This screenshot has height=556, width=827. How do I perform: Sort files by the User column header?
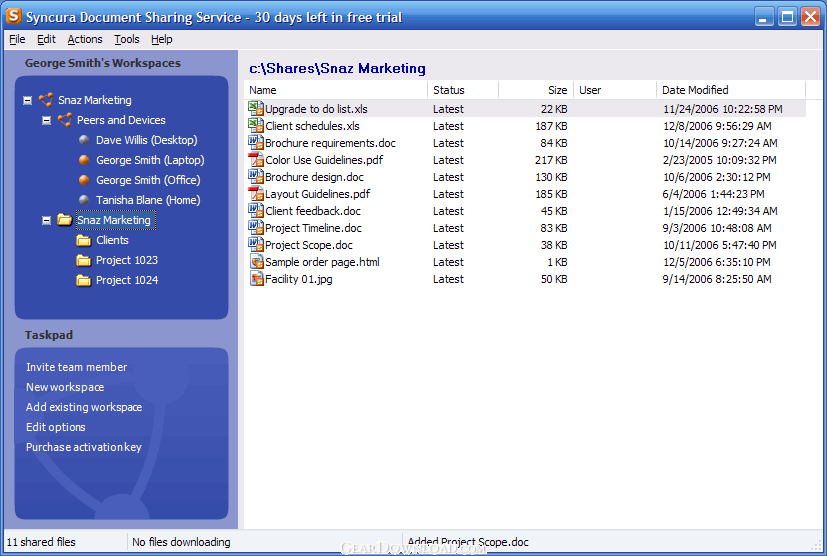tap(615, 90)
